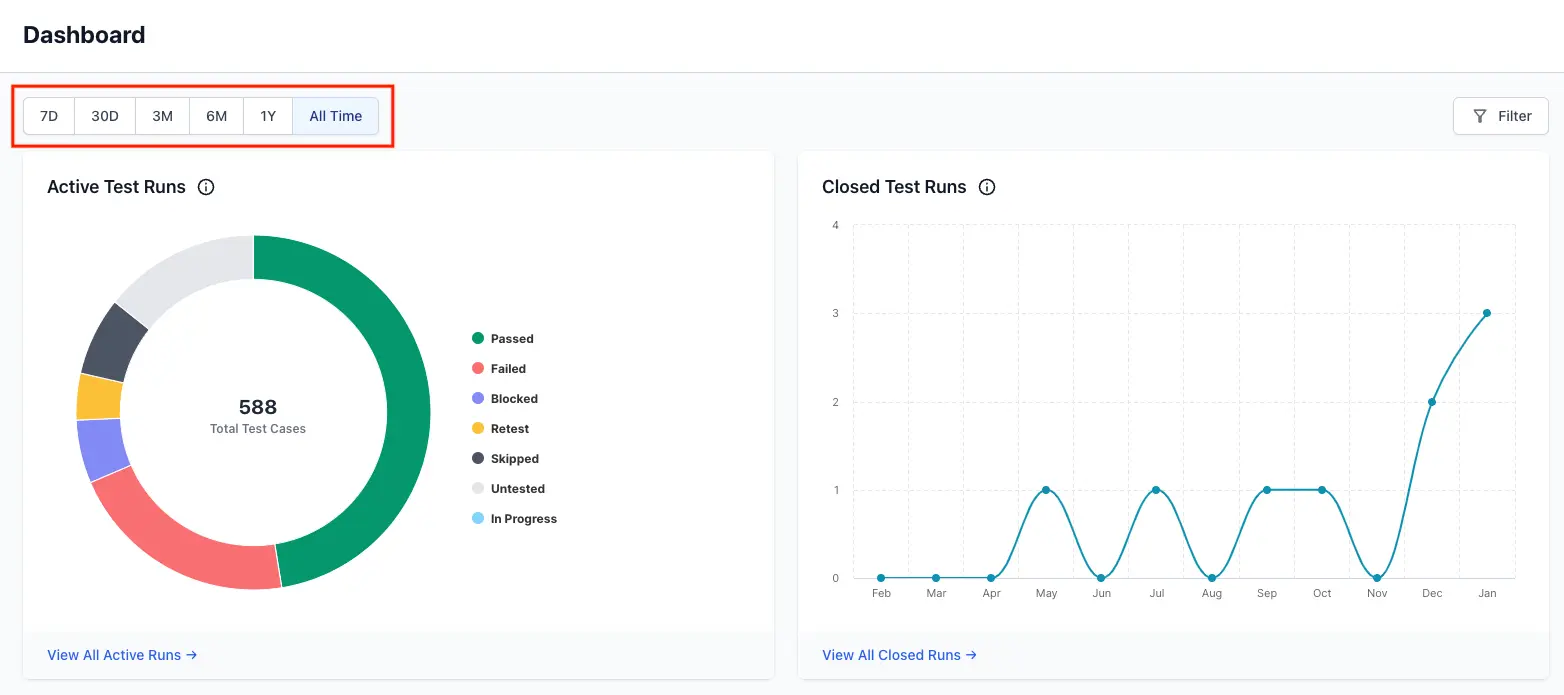Click the red Failed legend dot
The image size is (1564, 695).
click(478, 369)
